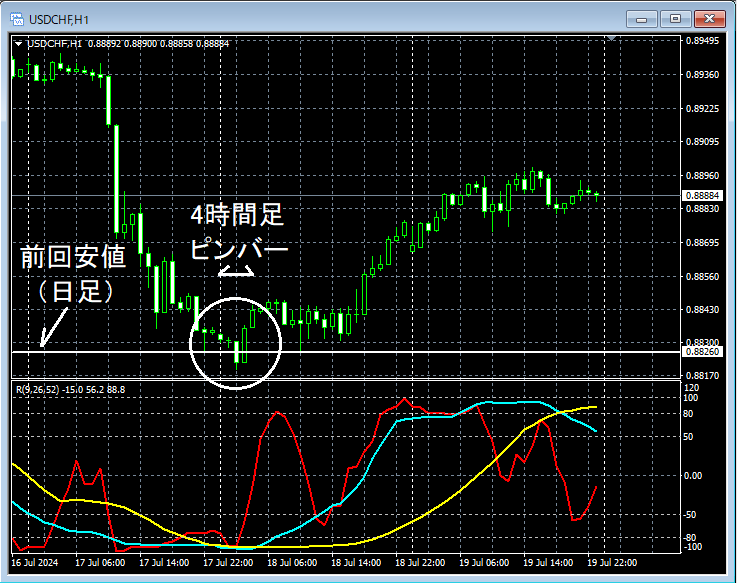Click the indicator scale value 100
This screenshot has width=738, height=583.
tap(690, 398)
